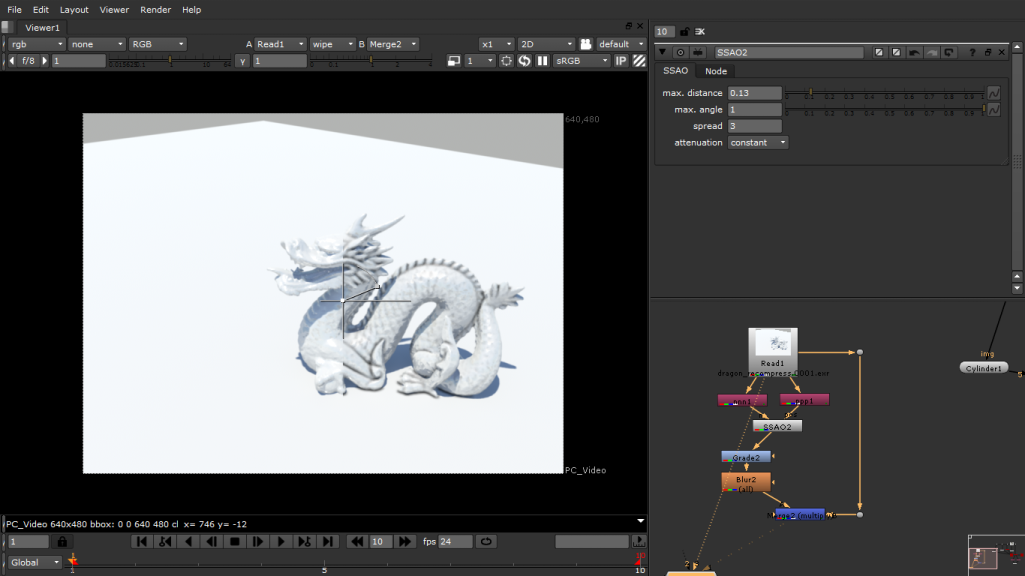Skip back by frame increment
The image size is (1025, 576).
[357, 541]
